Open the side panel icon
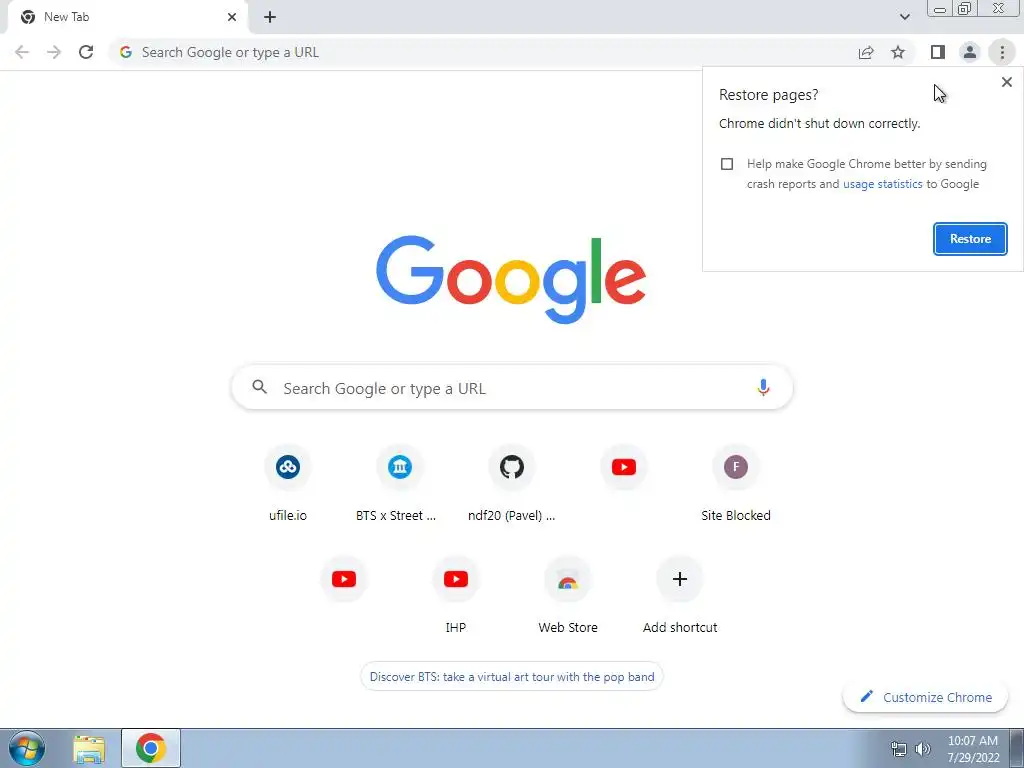Screen dimensions: 1024x768 point(938,52)
